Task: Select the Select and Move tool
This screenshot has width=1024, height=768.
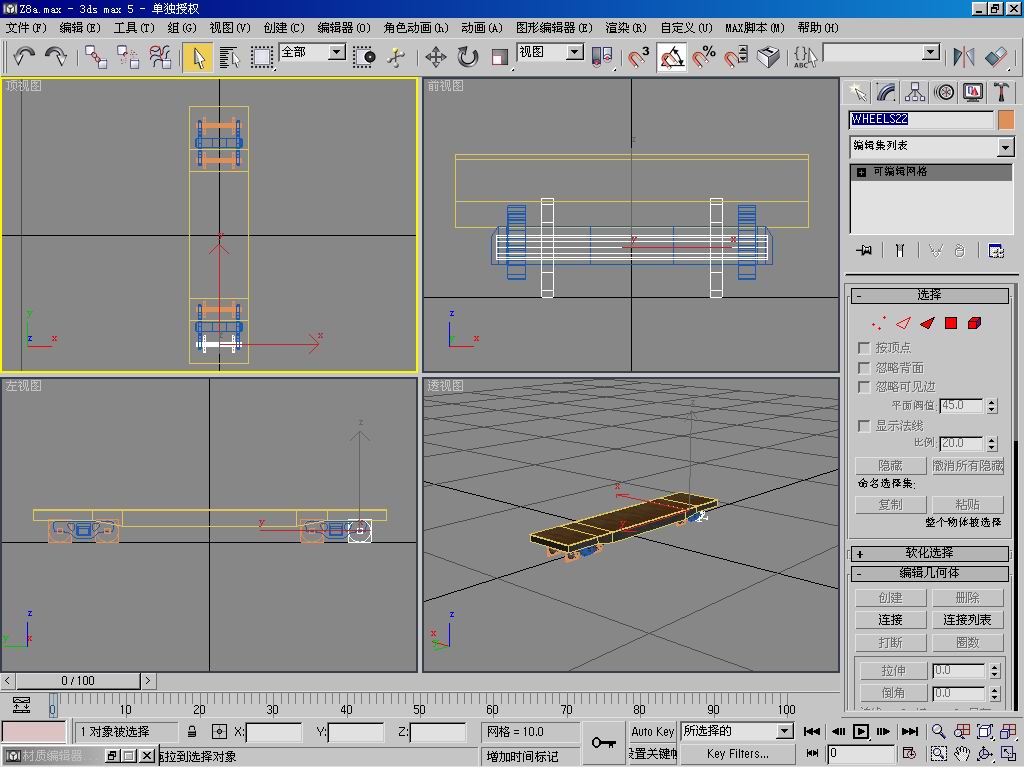Action: tap(436, 57)
